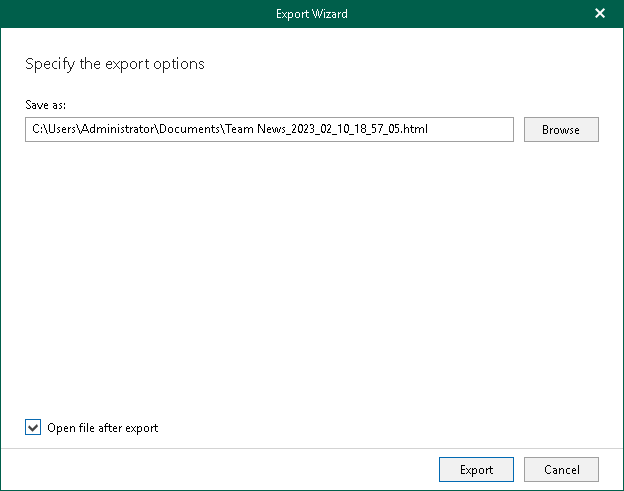The image size is (624, 491).
Task: Click the 'Specify the export options' heading
Action: [x=114, y=64]
